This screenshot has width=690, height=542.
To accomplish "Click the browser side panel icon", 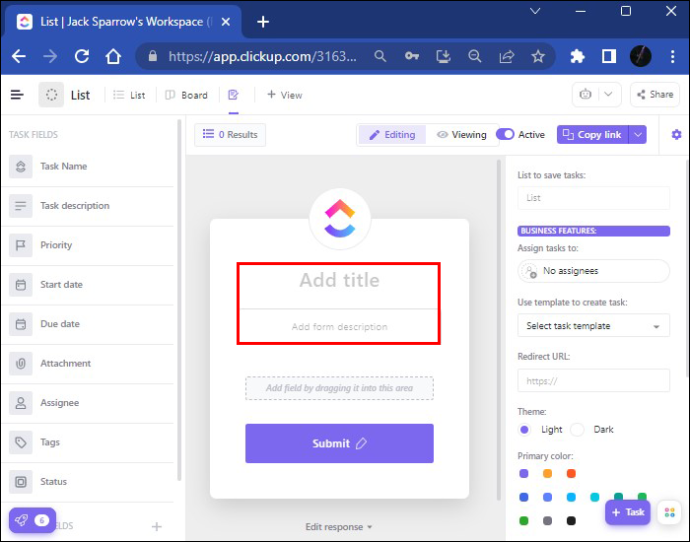I will 609,56.
